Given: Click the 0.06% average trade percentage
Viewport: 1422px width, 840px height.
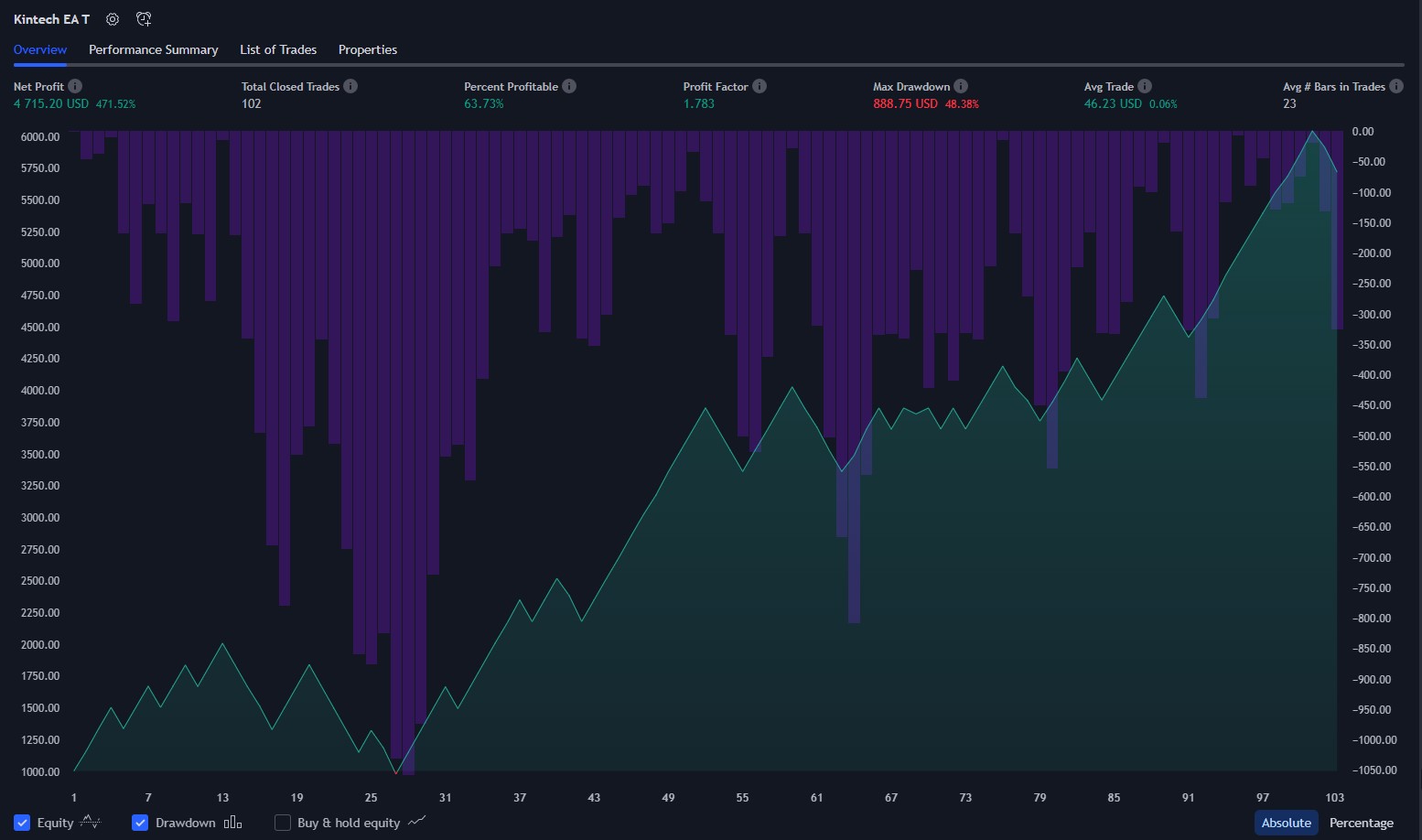Looking at the screenshot, I should 1164,104.
